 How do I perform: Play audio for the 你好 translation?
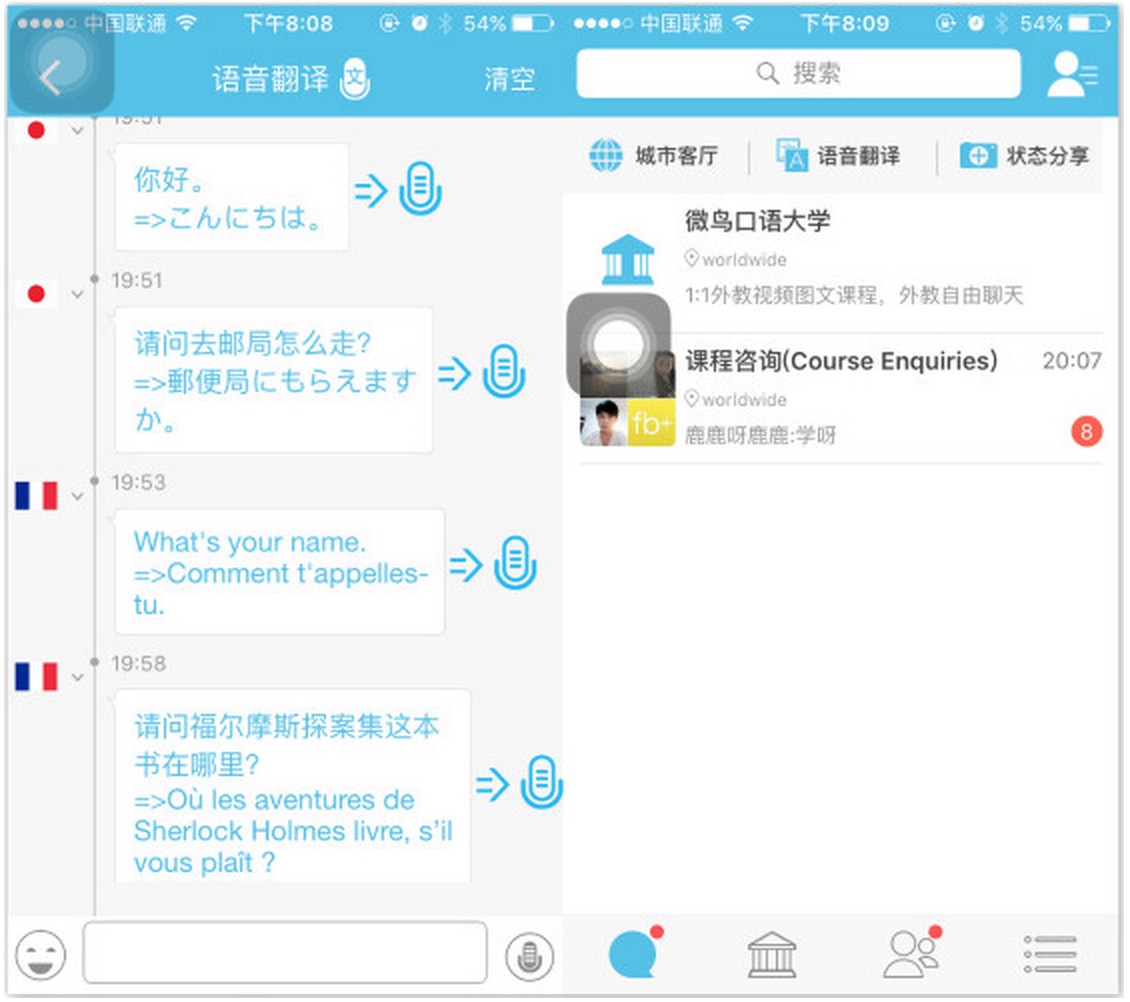click(x=420, y=190)
